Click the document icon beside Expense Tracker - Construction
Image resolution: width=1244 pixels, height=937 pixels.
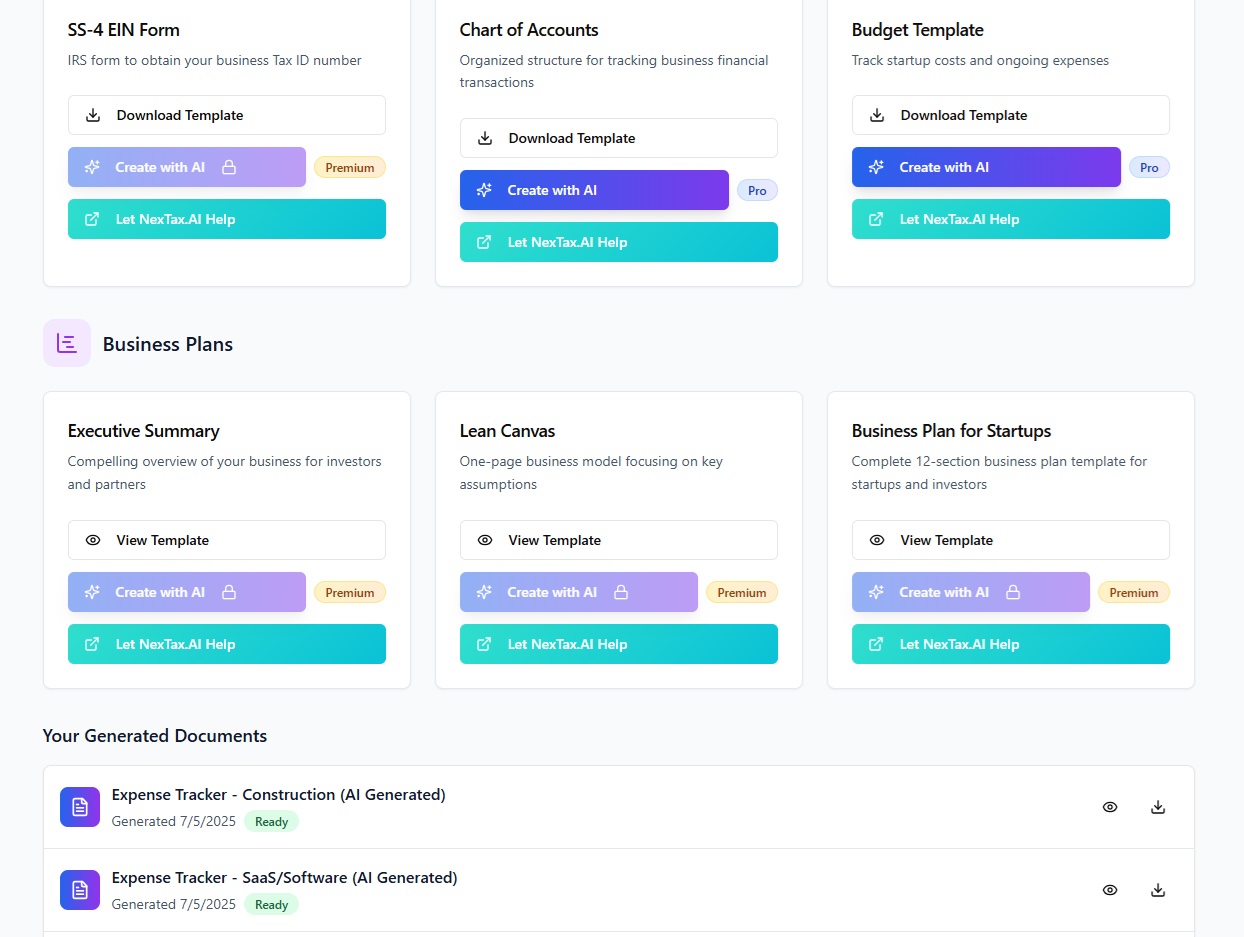(x=80, y=806)
